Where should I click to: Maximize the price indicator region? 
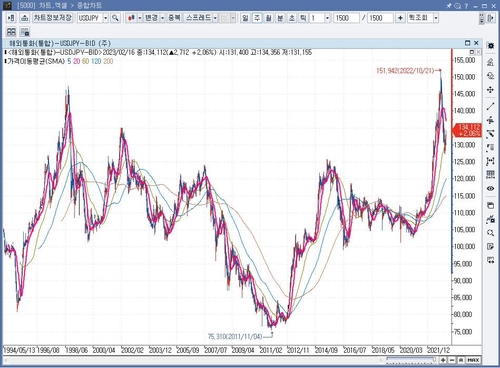472,52
